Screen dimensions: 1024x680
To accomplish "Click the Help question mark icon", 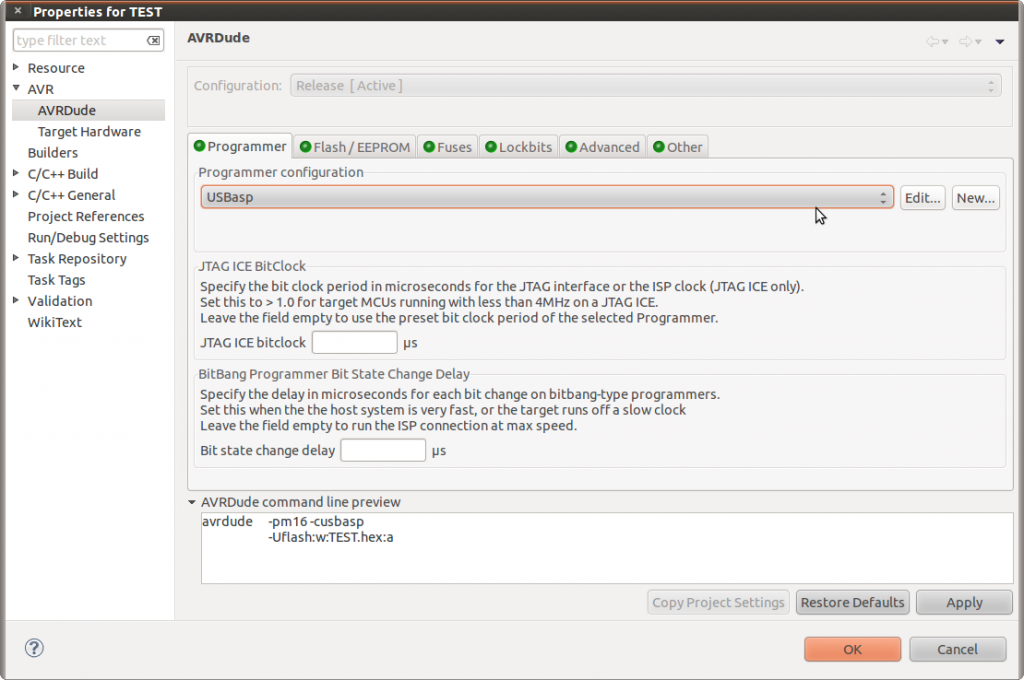I will coord(34,648).
